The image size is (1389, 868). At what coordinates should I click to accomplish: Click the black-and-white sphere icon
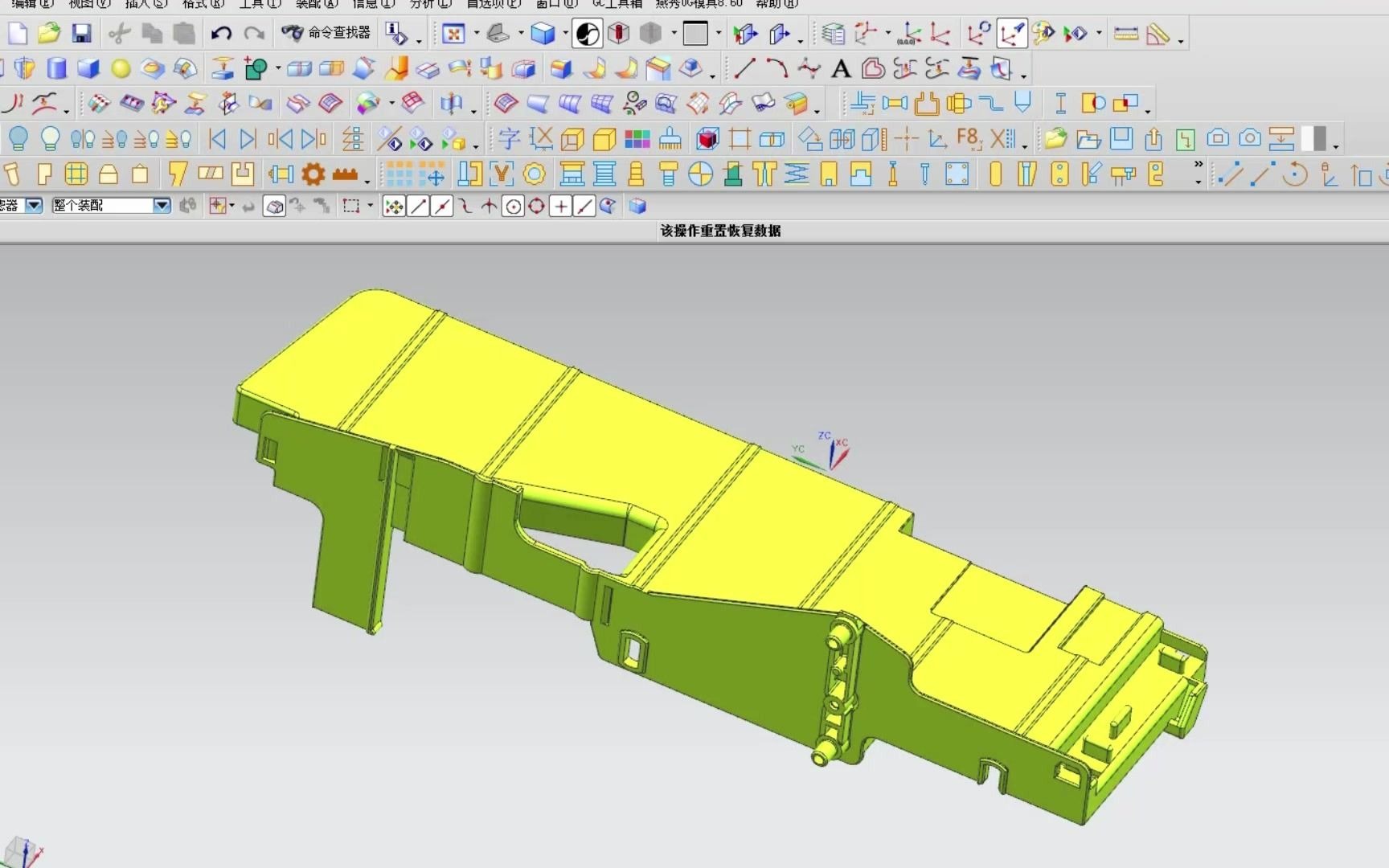588,34
